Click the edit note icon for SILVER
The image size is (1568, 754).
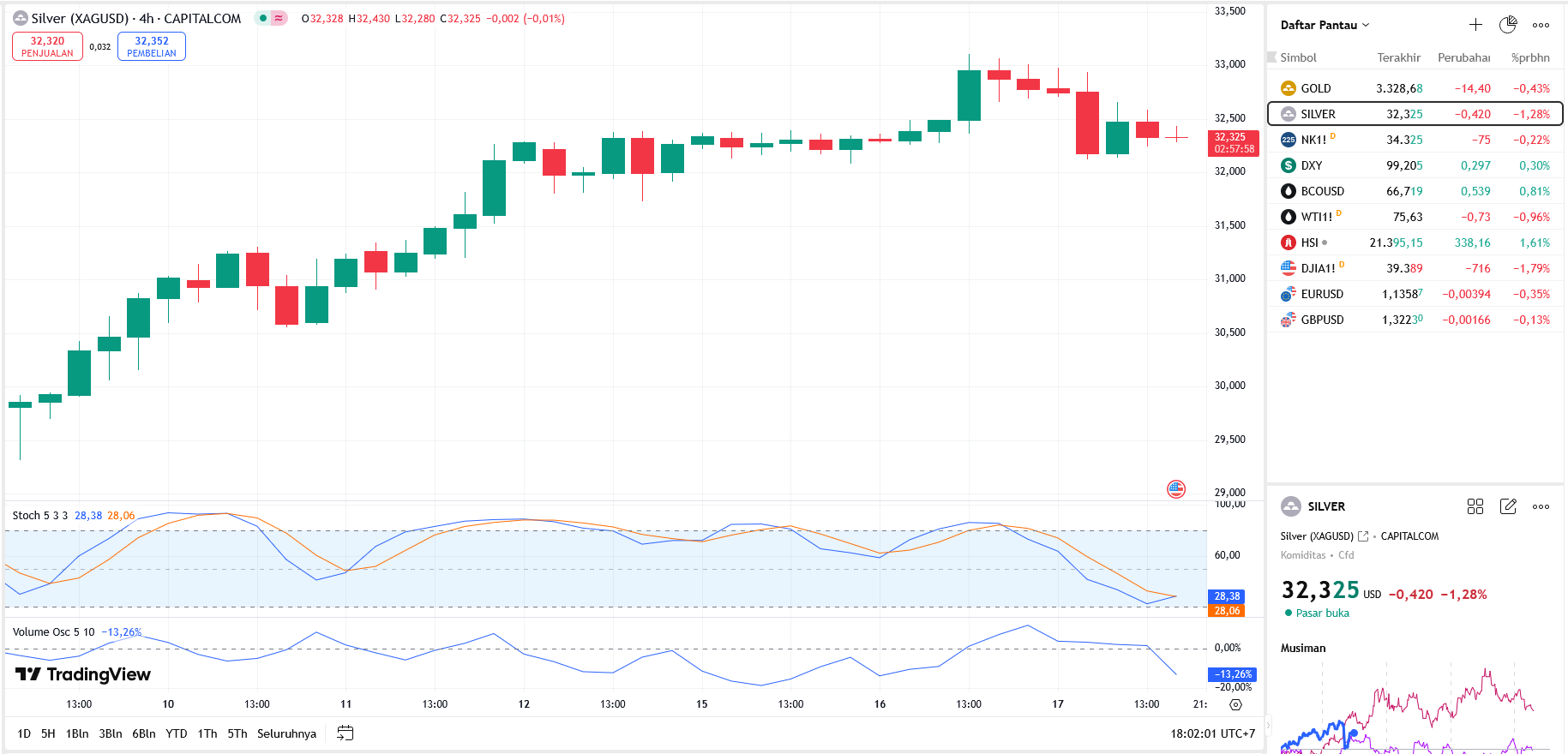(1508, 506)
